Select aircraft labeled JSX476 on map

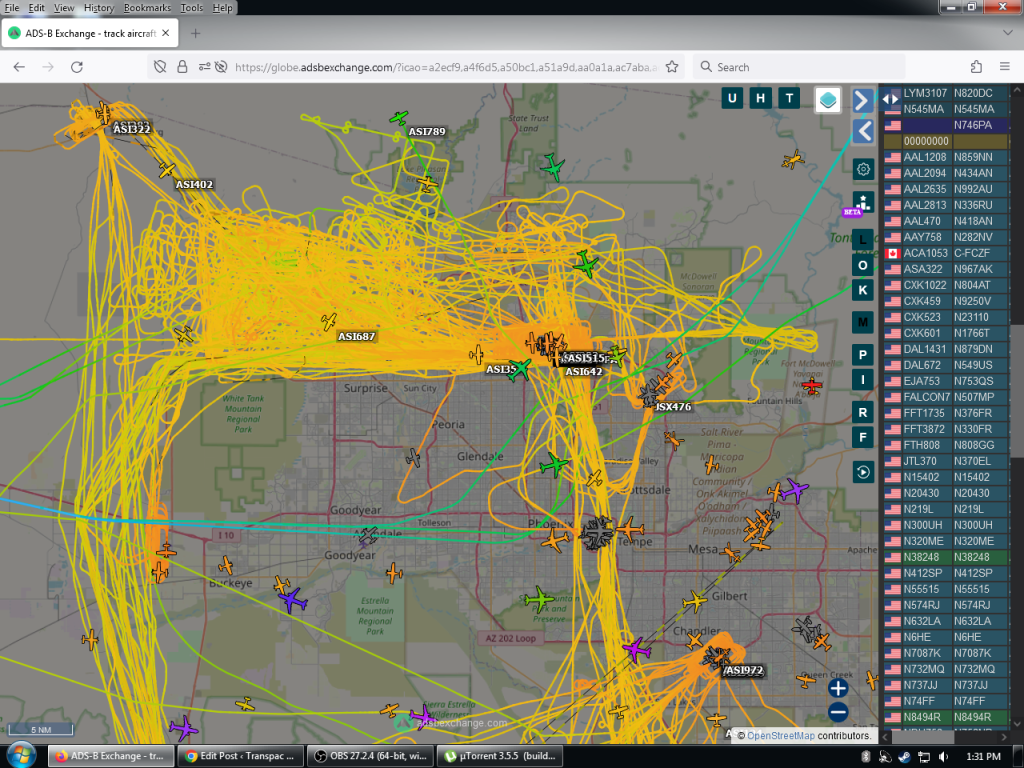tap(648, 394)
